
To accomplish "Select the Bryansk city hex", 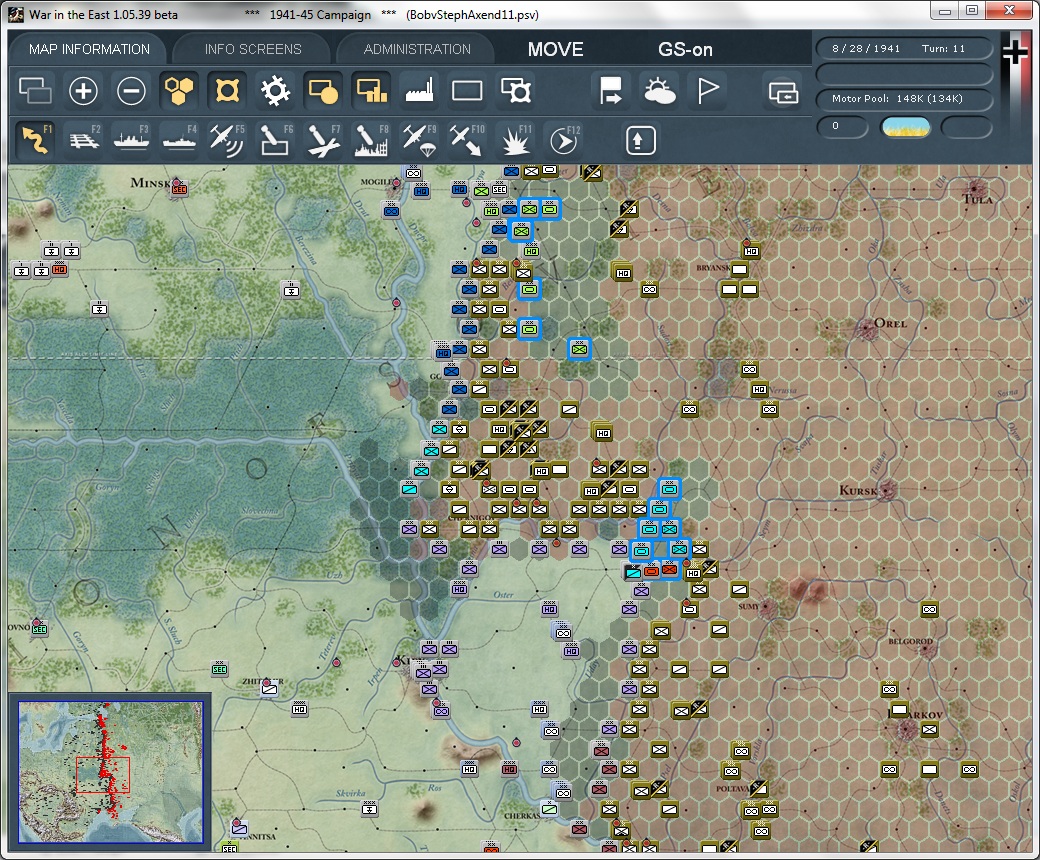I will (x=738, y=269).
